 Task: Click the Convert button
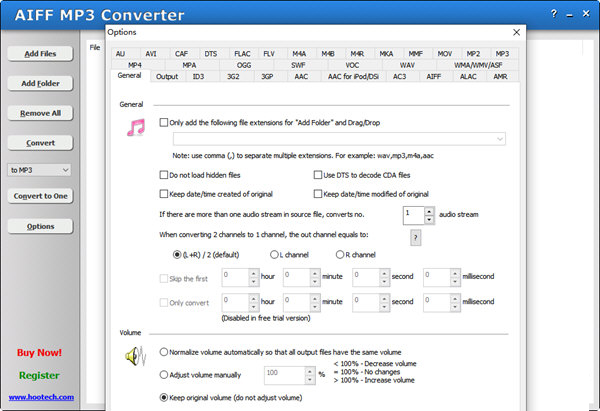coord(40,143)
